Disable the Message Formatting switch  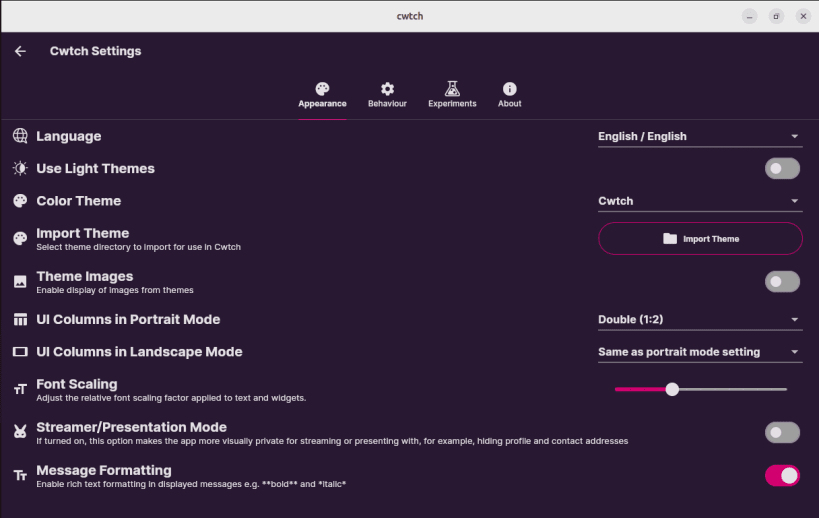click(782, 476)
